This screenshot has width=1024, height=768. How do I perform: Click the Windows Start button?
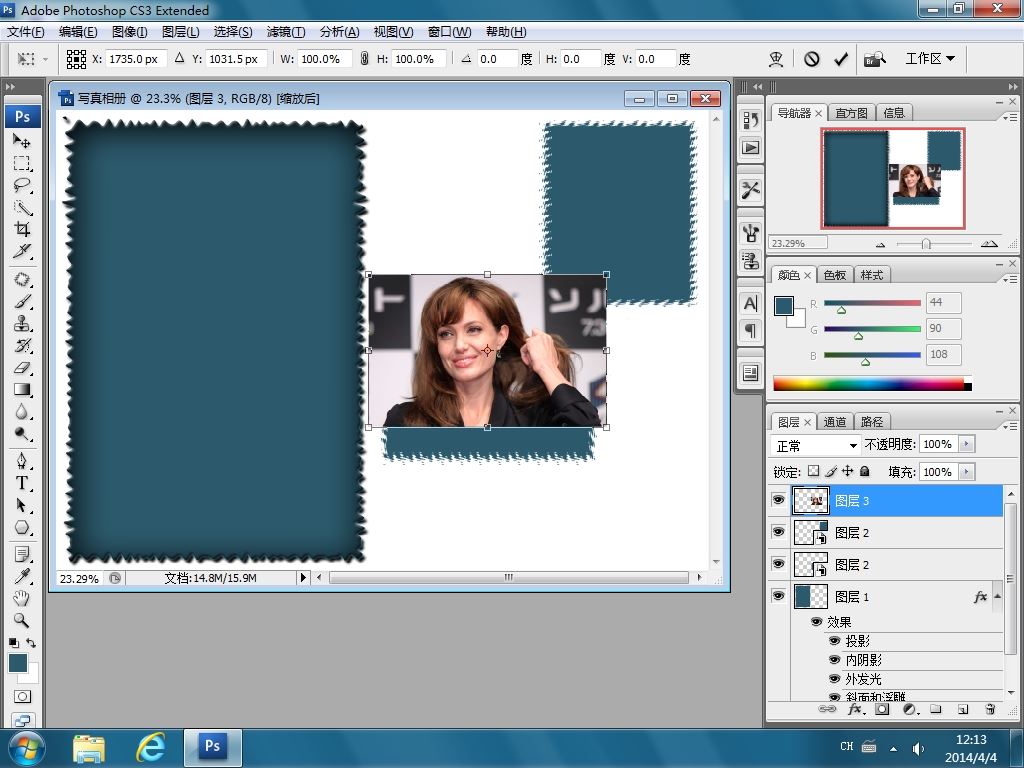point(25,748)
